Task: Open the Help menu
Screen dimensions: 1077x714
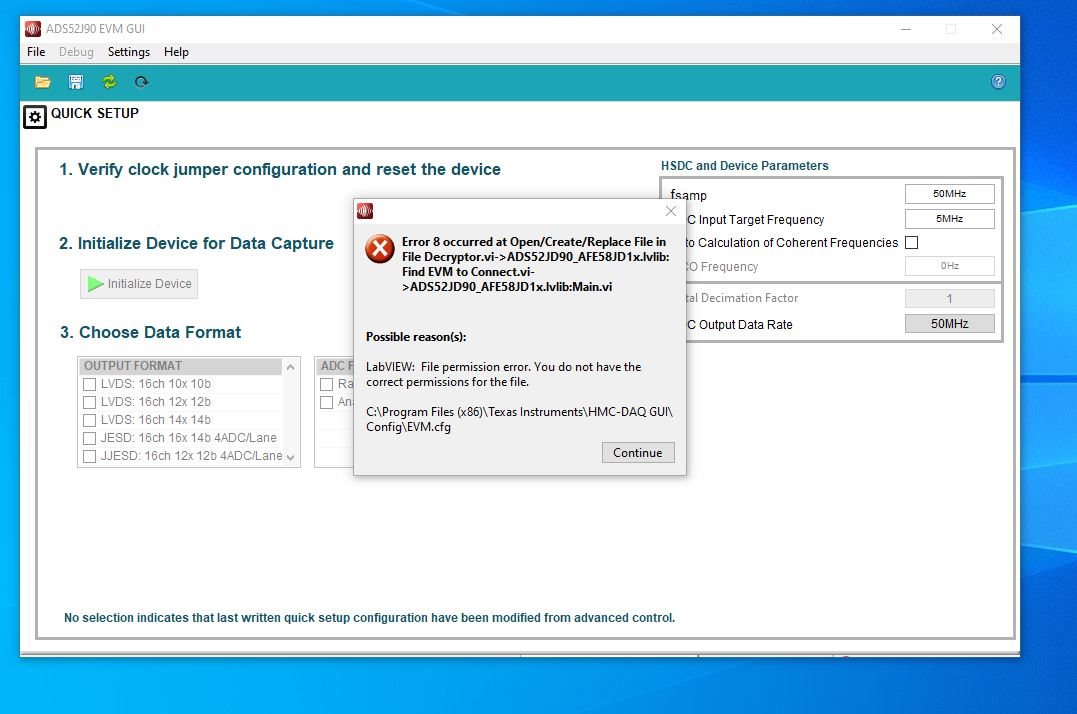Action: tap(176, 52)
